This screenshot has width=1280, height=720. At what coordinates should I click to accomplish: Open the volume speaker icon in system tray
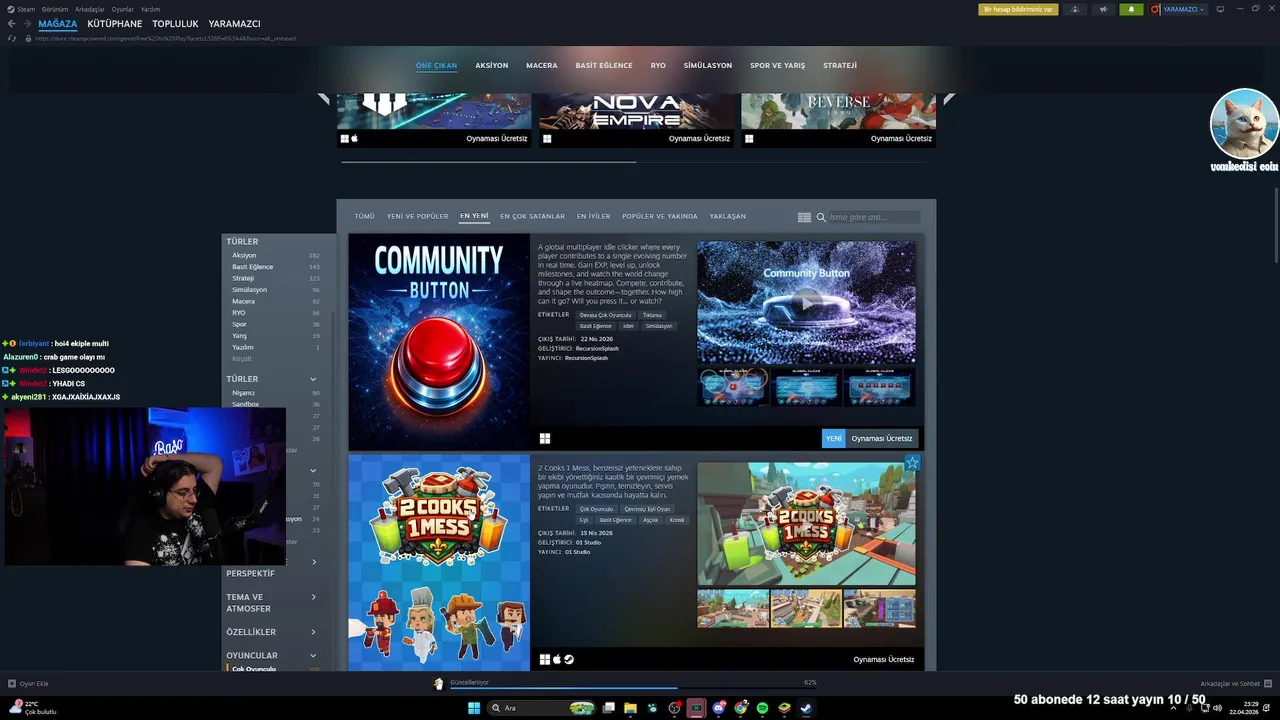point(1217,708)
